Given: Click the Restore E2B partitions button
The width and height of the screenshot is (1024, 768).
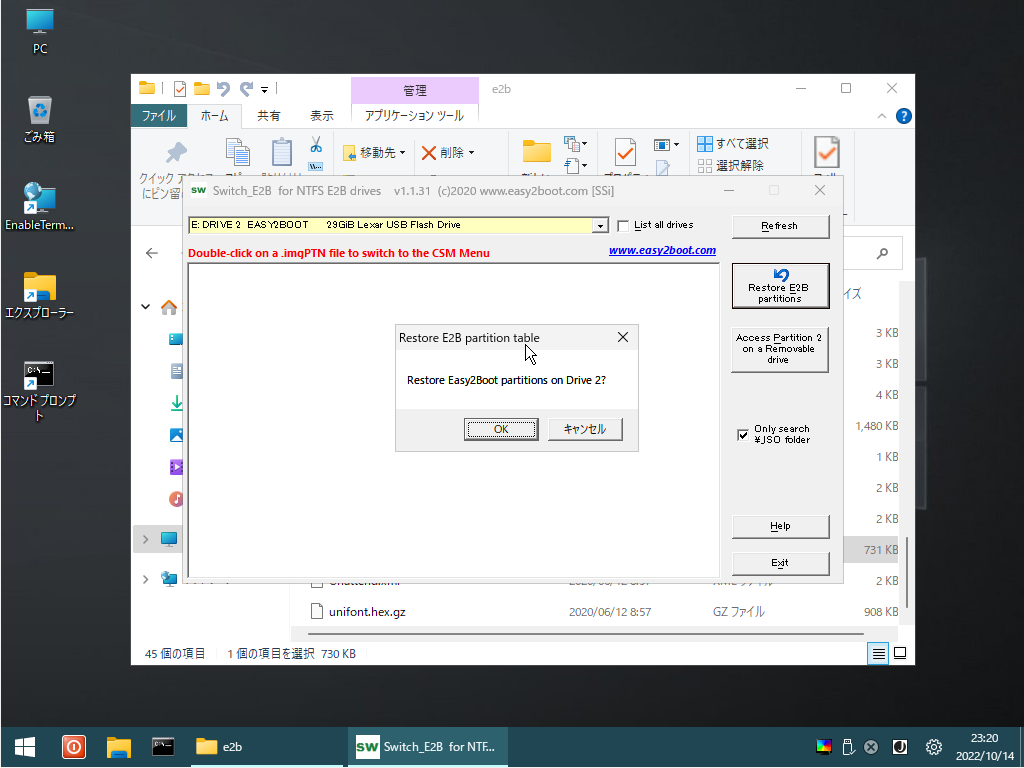Looking at the screenshot, I should click(x=780, y=286).
